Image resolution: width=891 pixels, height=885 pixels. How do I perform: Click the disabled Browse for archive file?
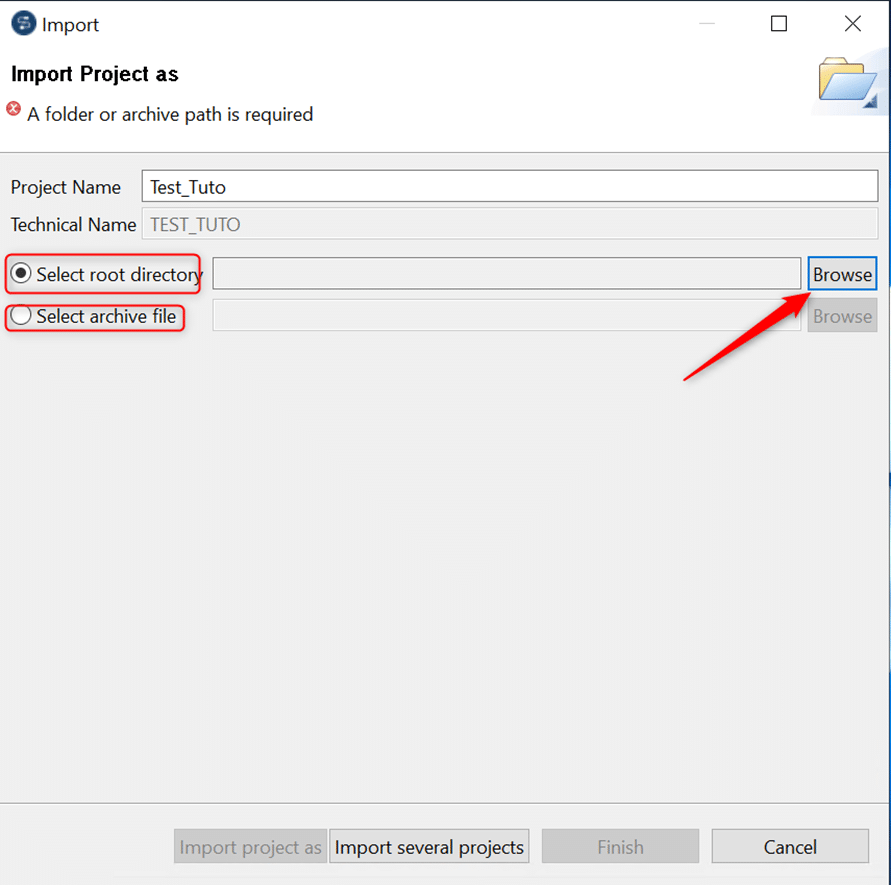pos(842,315)
